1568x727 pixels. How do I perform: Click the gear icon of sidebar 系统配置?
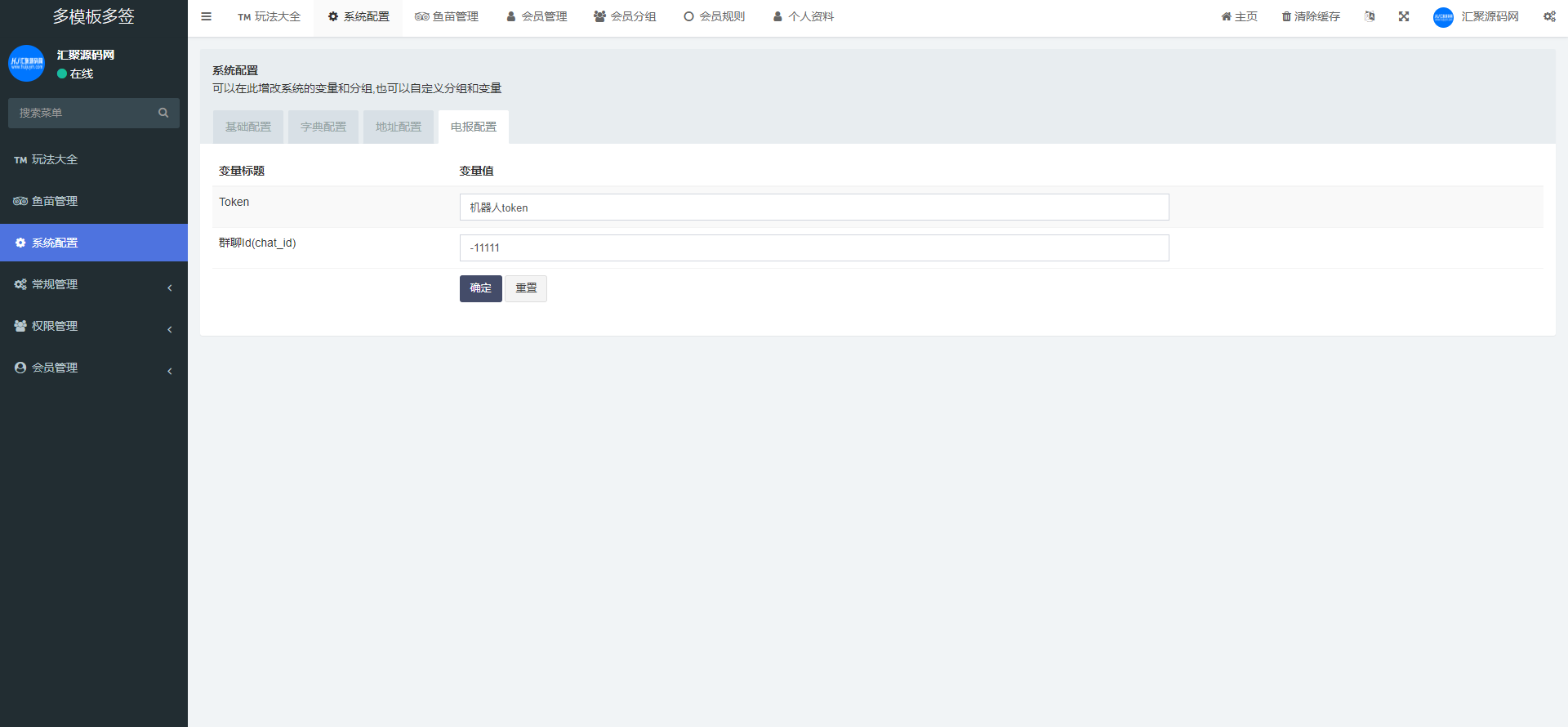pyautogui.click(x=20, y=243)
